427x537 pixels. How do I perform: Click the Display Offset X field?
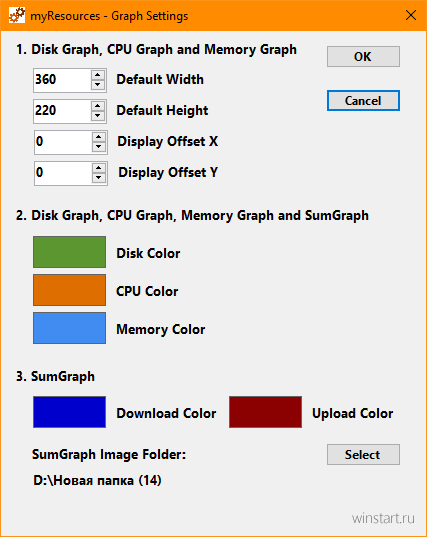pyautogui.click(x=63, y=142)
